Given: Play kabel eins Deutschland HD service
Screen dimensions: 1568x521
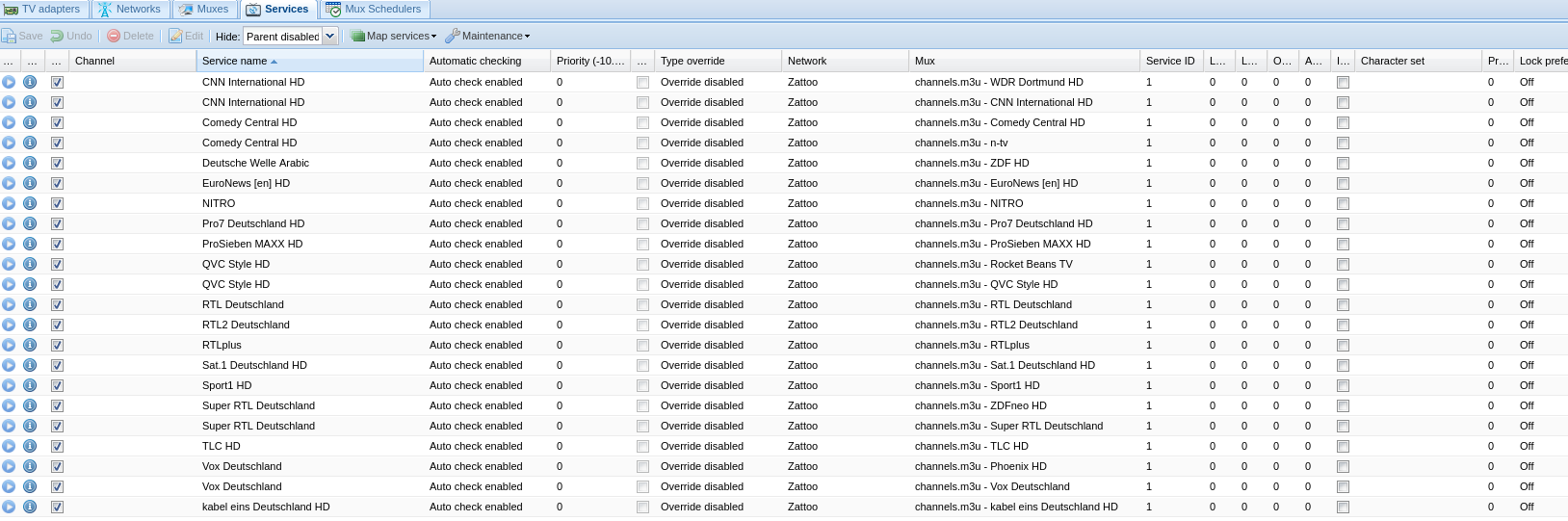Looking at the screenshot, I should (9, 507).
